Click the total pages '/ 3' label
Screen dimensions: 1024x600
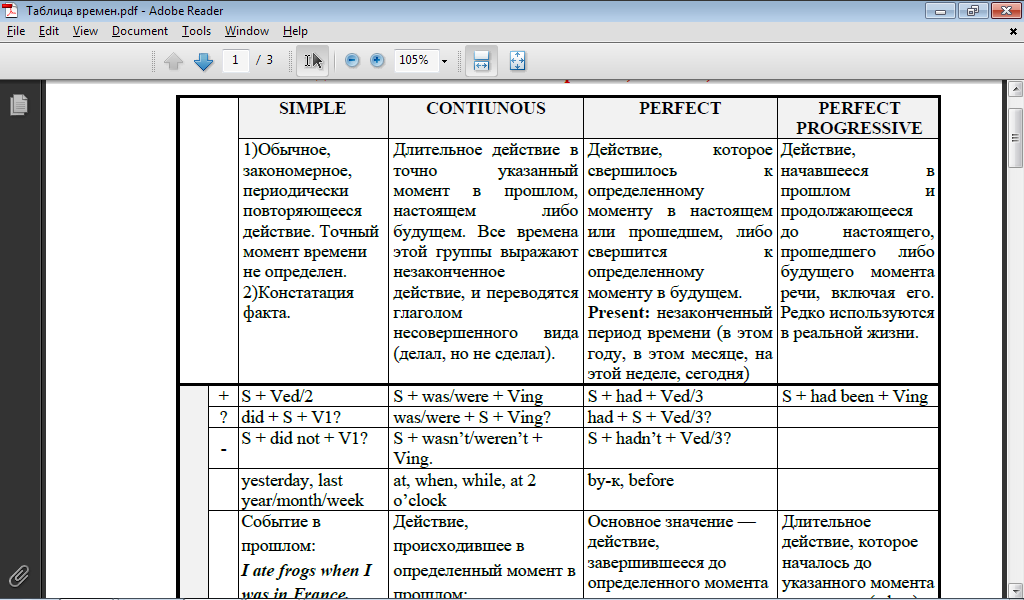click(x=264, y=60)
